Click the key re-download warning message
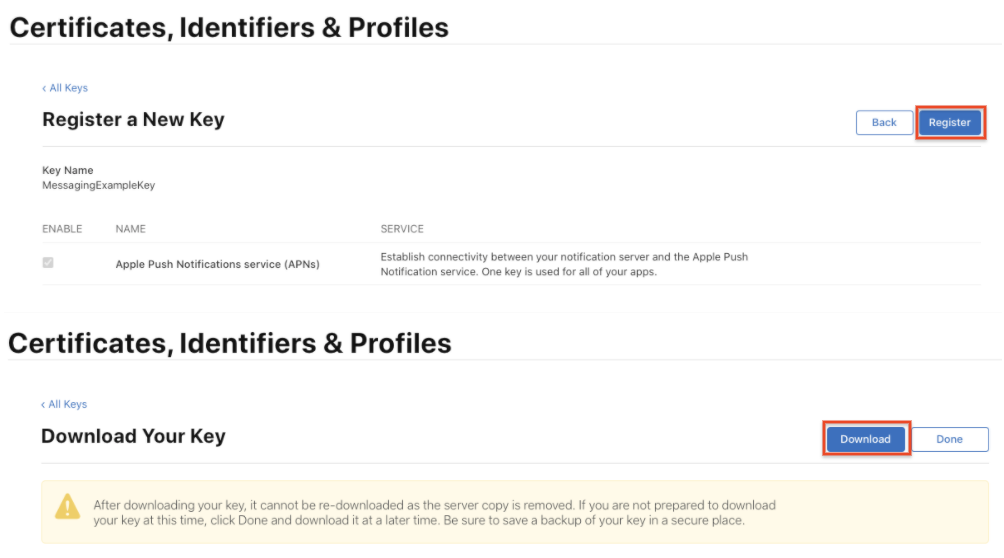The width and height of the screenshot is (1004, 558). coord(433,512)
